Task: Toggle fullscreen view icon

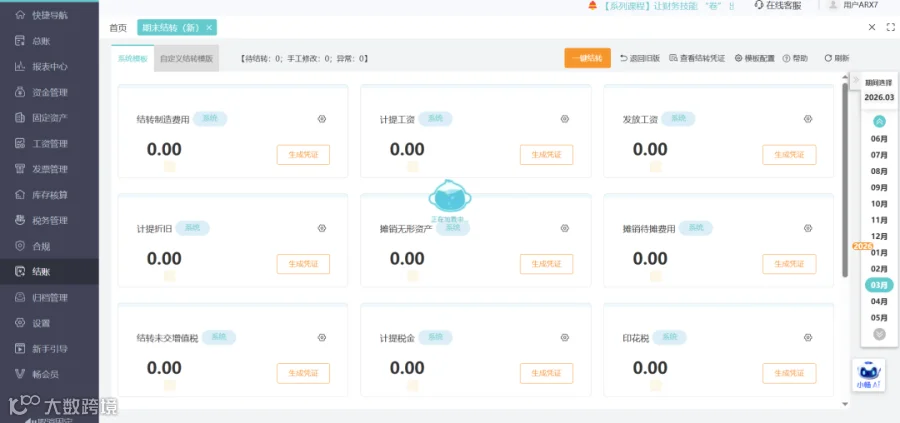Action: pos(891,27)
